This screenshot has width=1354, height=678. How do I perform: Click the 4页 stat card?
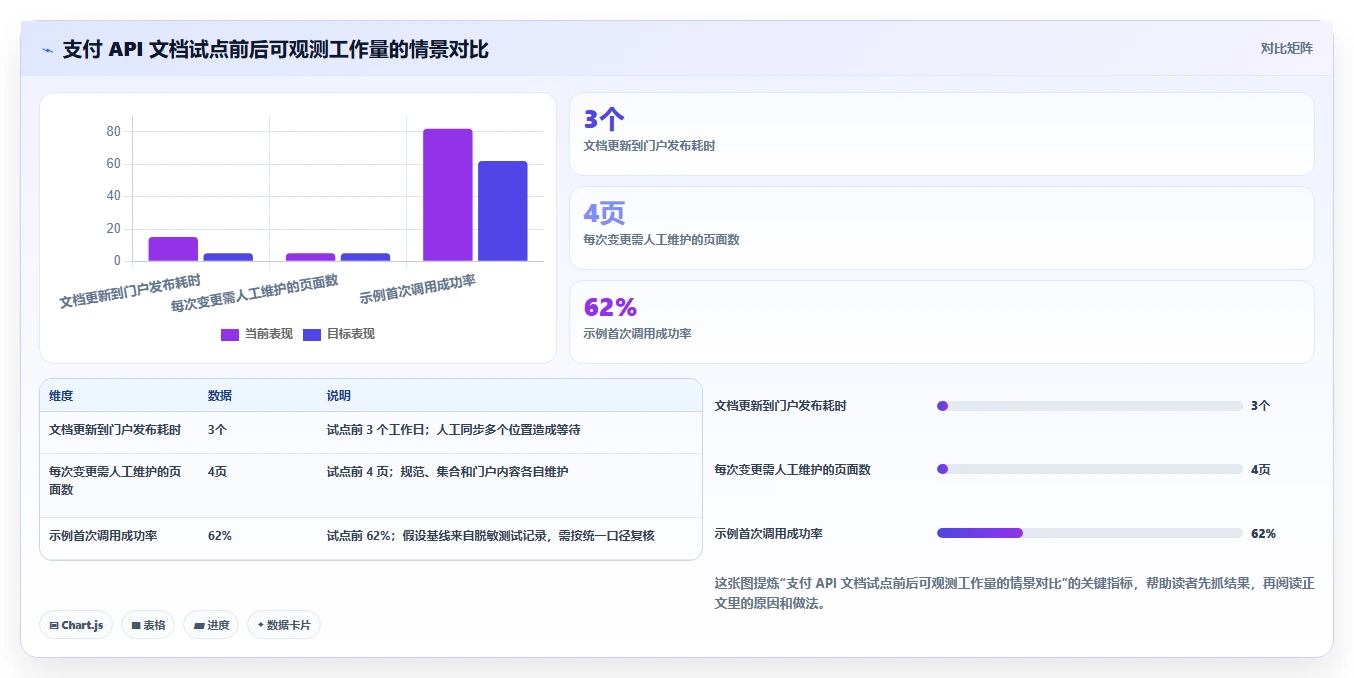click(x=941, y=228)
